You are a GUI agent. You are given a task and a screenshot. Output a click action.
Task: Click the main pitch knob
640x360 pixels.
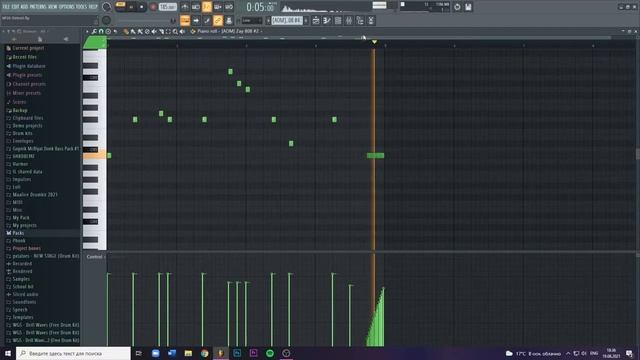pyautogui.click(x=107, y=20)
